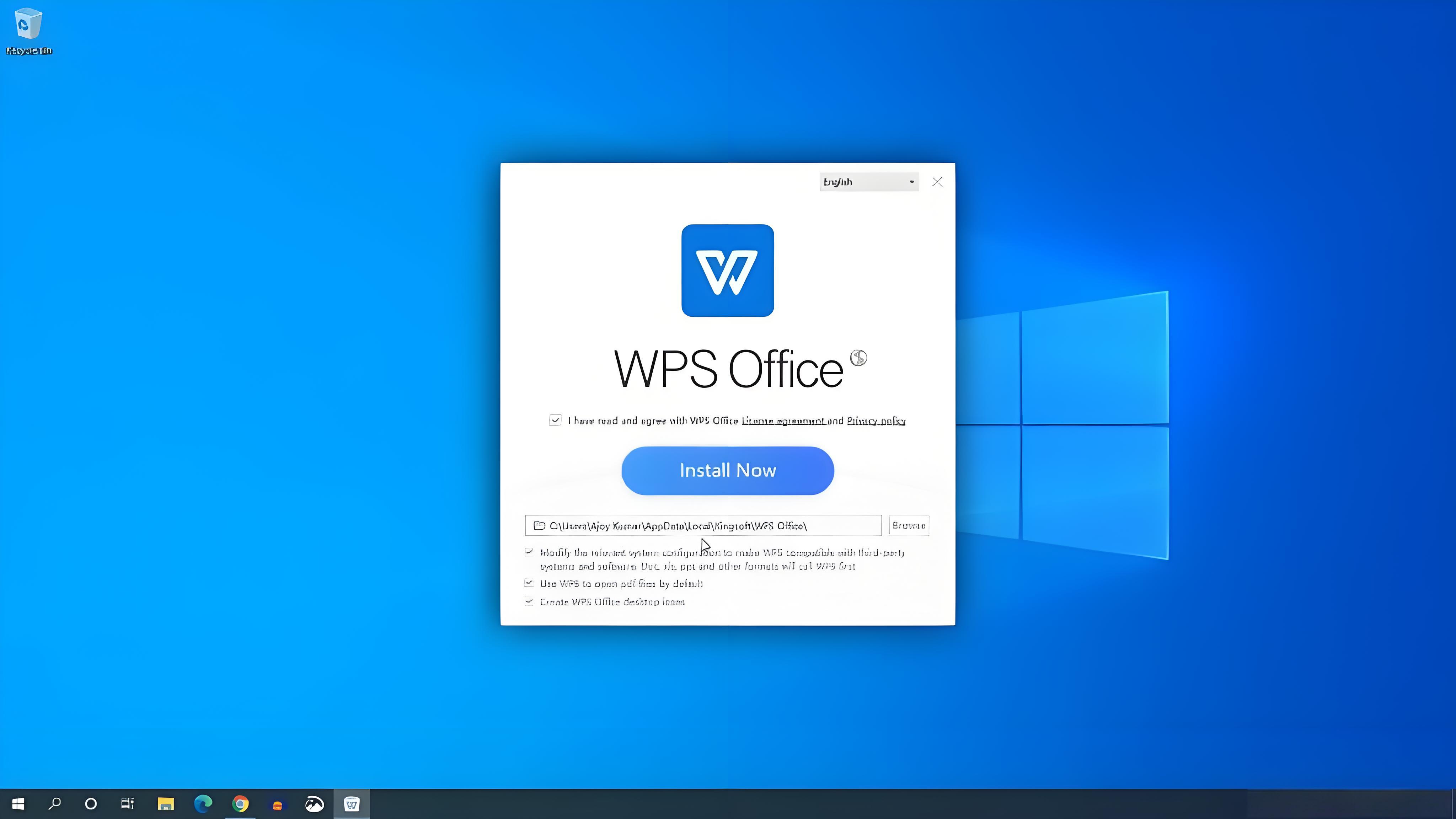Open Google Chrome from the taskbar
The height and width of the screenshot is (819, 1456).
coord(240,803)
